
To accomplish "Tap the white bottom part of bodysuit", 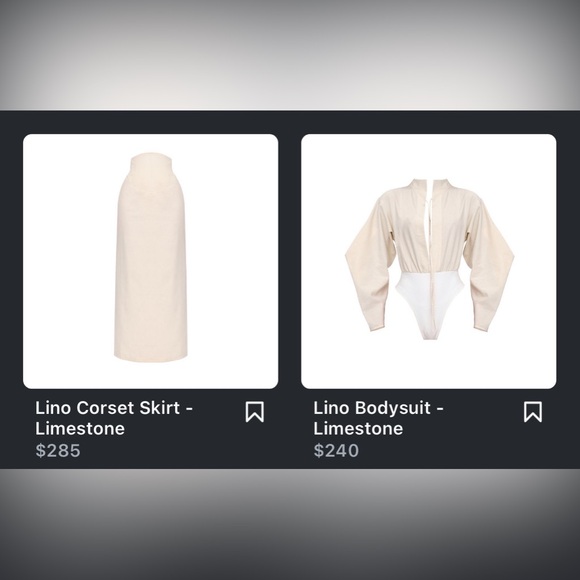I will point(429,305).
